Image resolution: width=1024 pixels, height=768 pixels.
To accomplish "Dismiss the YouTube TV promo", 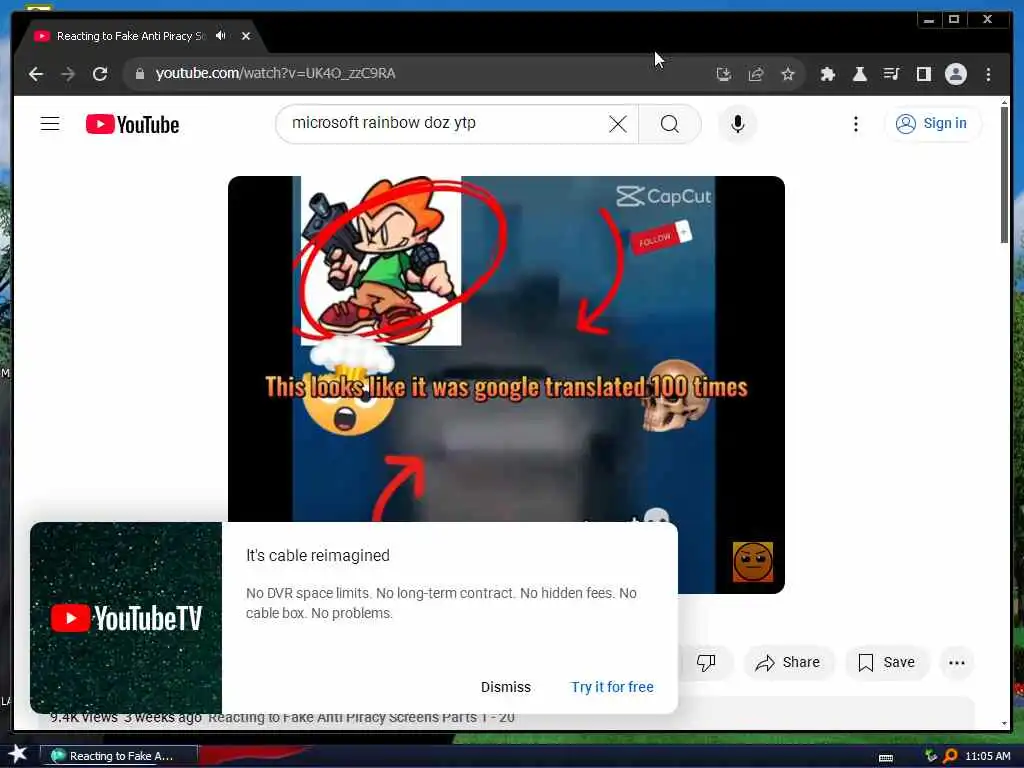I will (505, 687).
